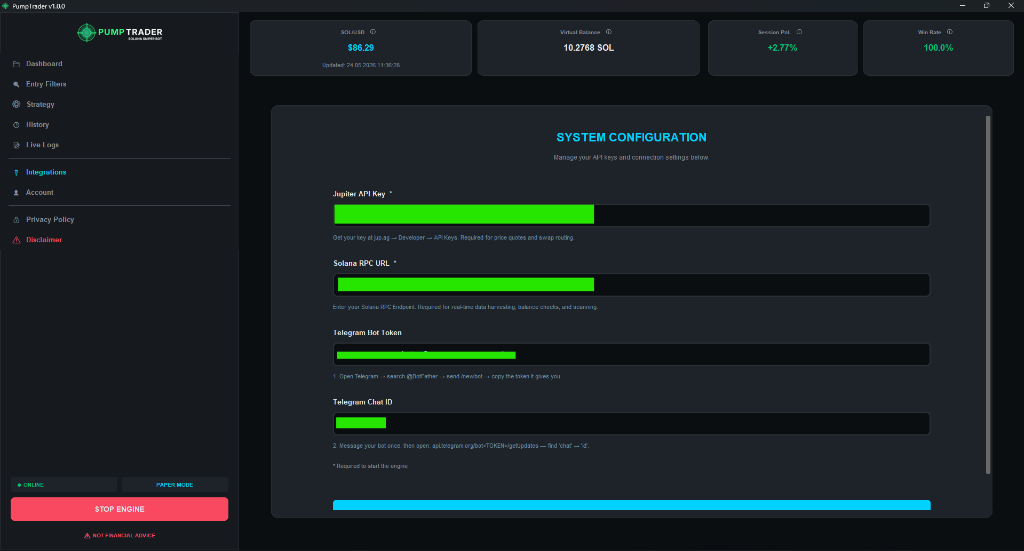Screen dimensions: 1024x551
Task: Click the Online status indicator
Action: click(64, 484)
